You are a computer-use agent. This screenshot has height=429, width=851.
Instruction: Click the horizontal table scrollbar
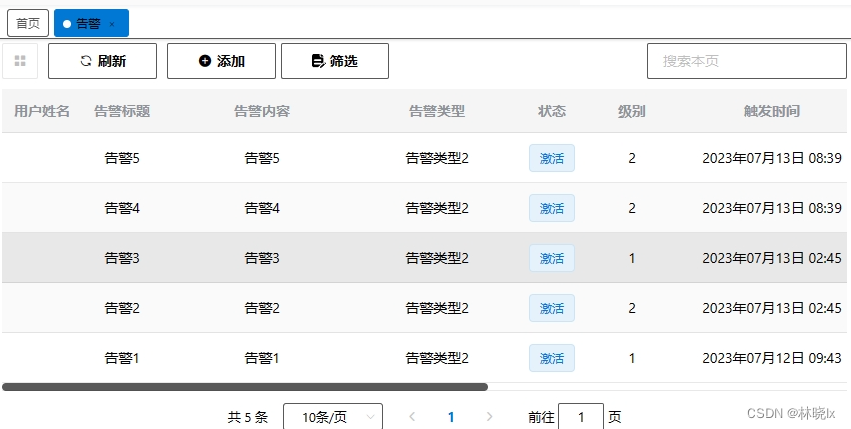tap(245, 387)
